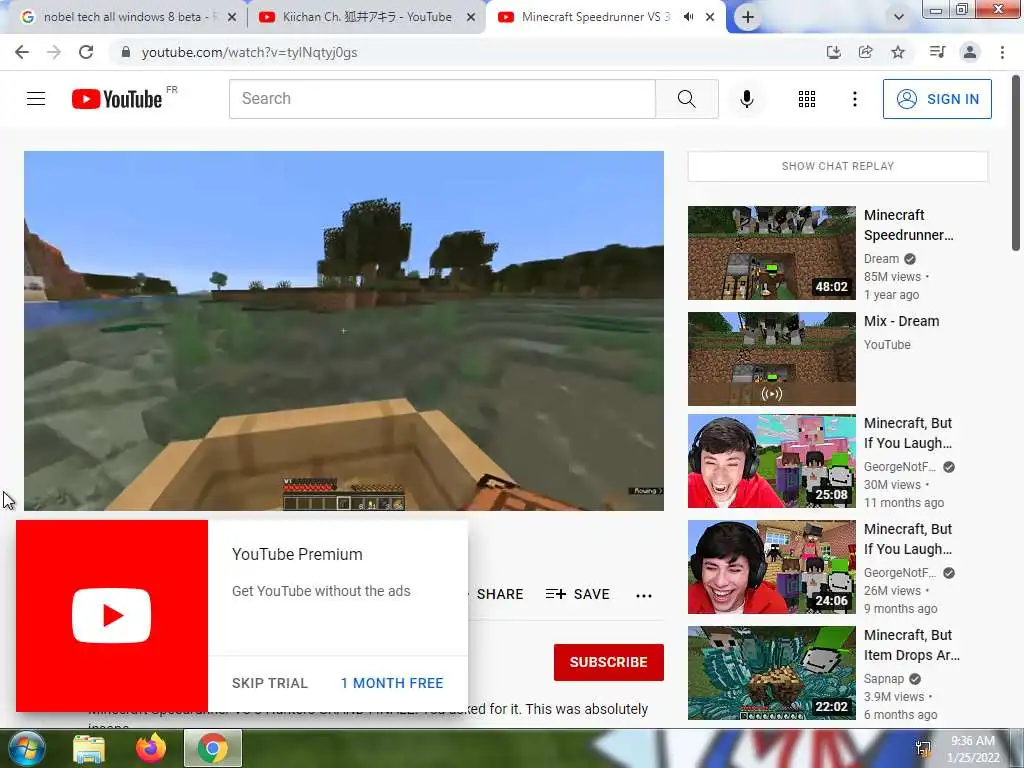
Task: Open the Mix - Dream playlist thumbnail
Action: coord(771,359)
